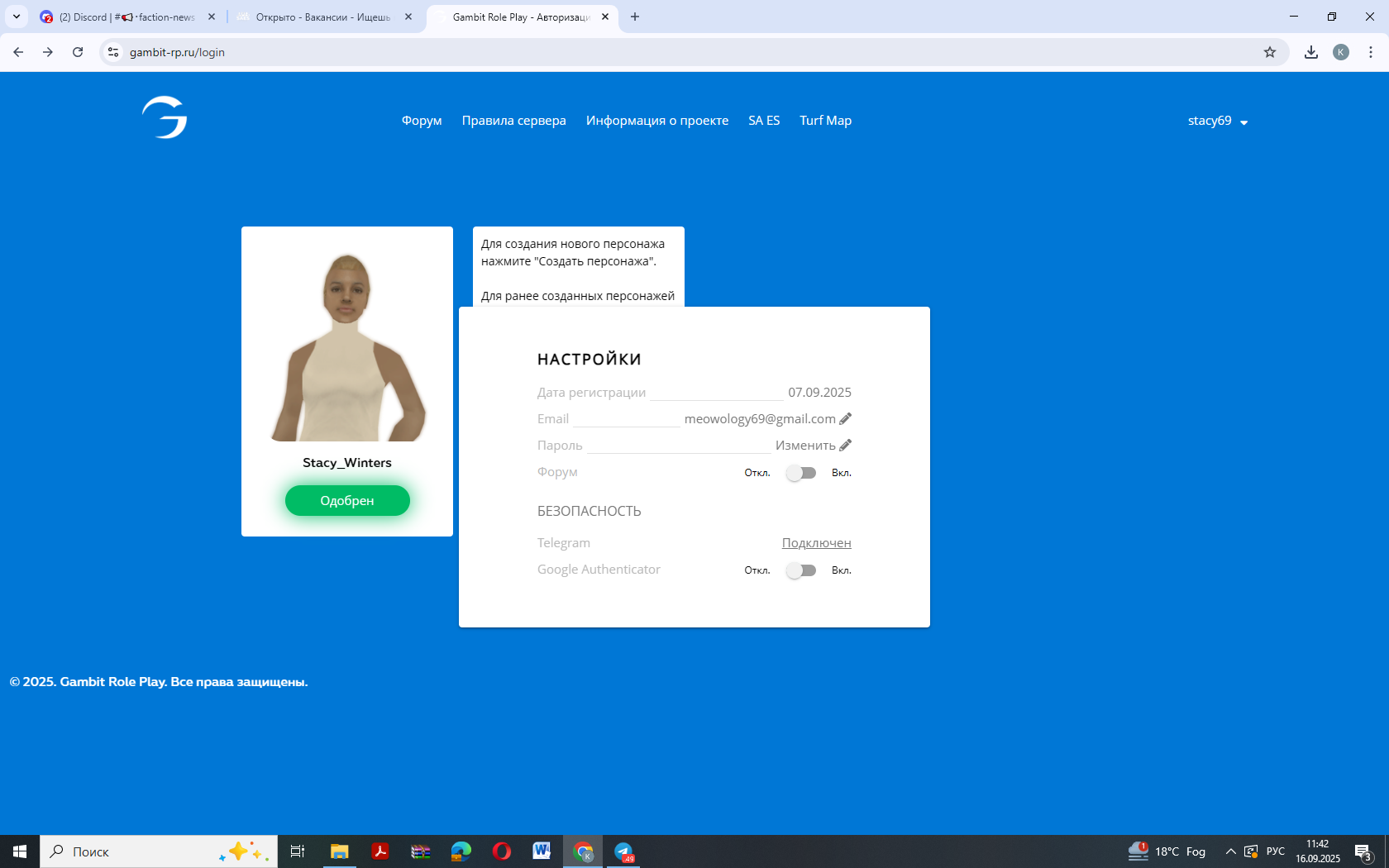1389x868 pixels.
Task: Expand the stacy69 account dropdown
Action: tap(1218, 121)
